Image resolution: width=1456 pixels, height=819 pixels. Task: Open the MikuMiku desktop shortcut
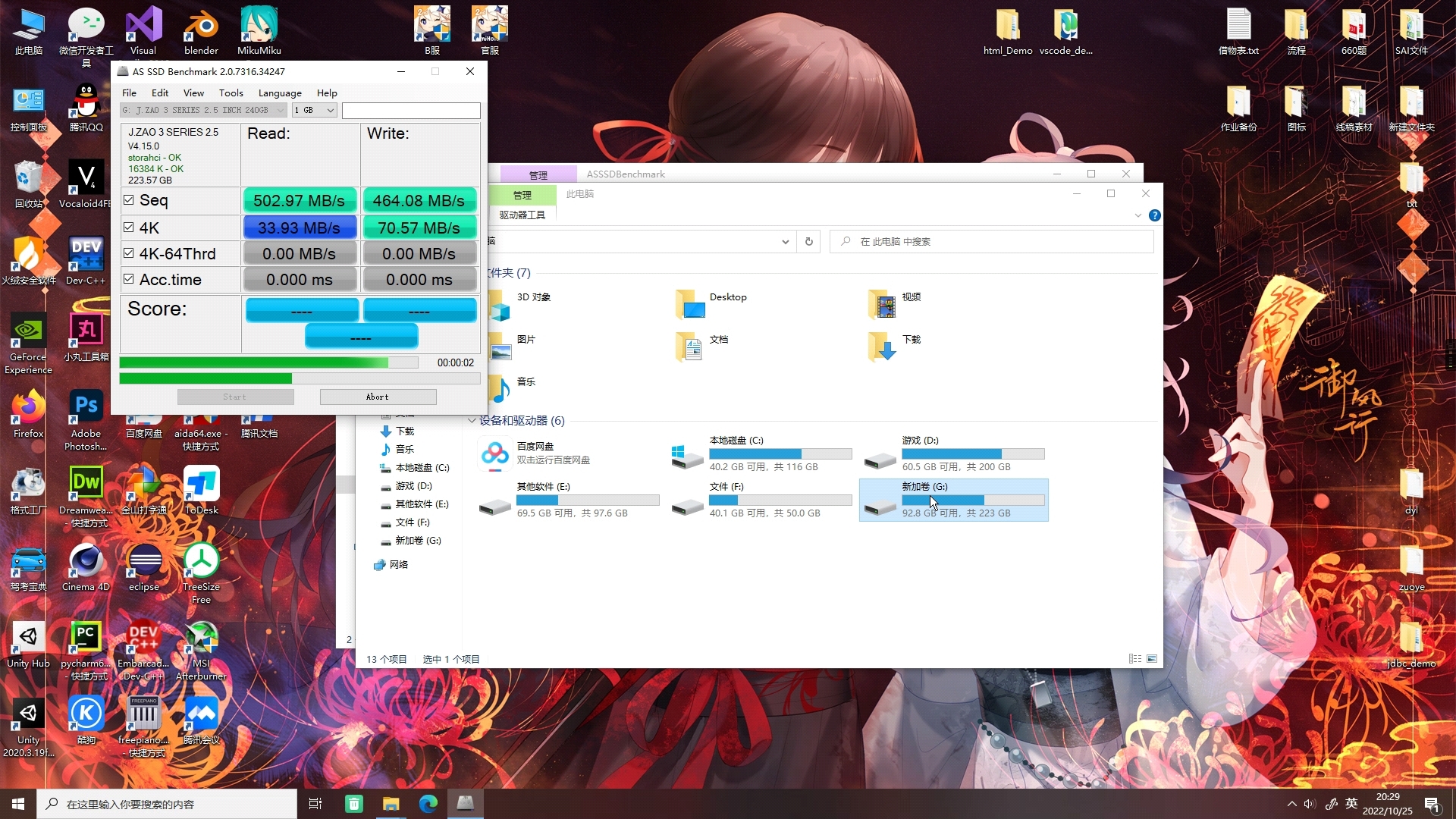coord(259,31)
